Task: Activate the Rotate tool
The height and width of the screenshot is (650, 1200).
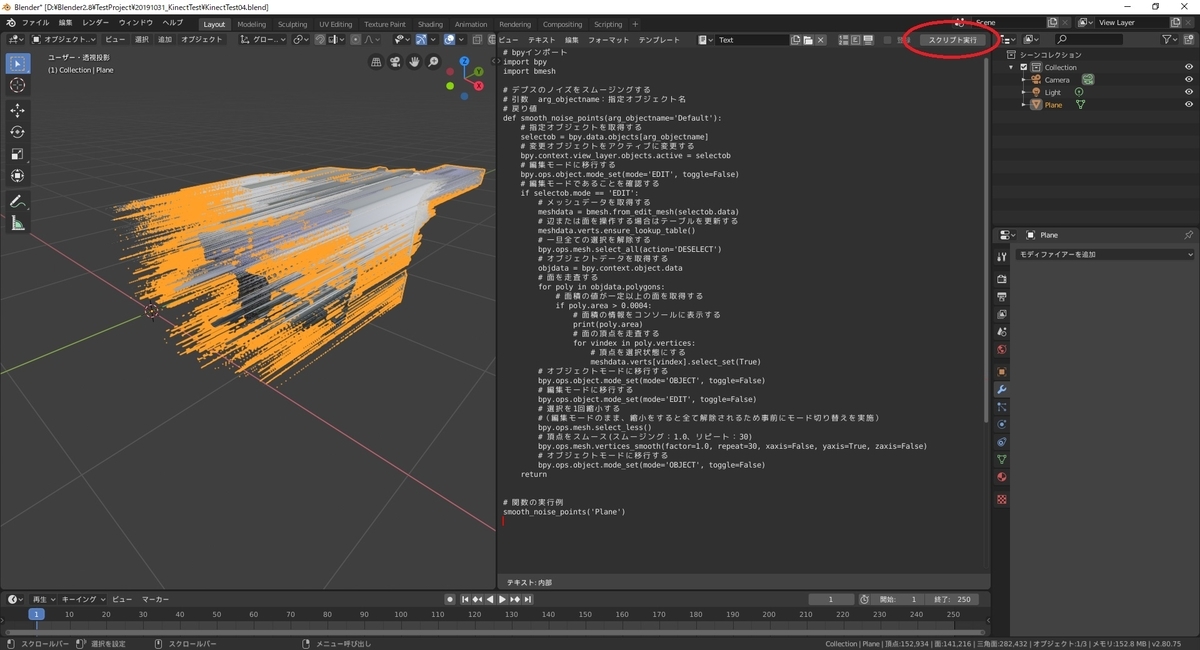Action: point(18,132)
